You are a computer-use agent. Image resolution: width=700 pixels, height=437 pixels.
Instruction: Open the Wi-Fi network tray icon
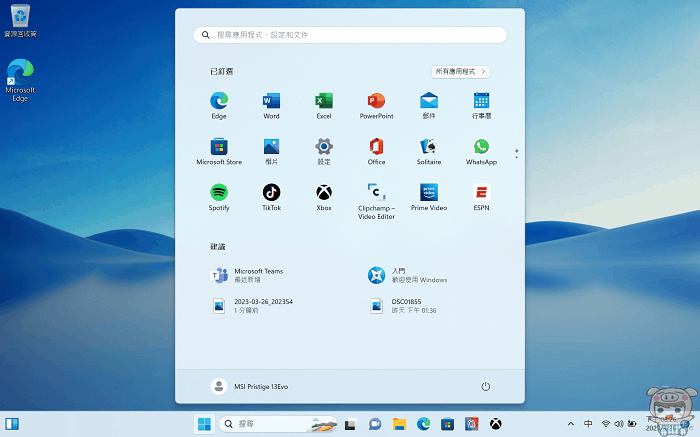click(x=605, y=424)
